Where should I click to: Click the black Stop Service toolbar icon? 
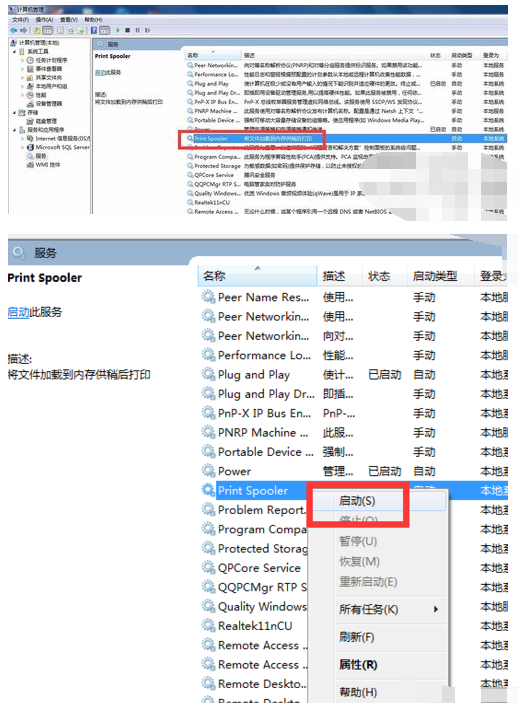[127, 30]
